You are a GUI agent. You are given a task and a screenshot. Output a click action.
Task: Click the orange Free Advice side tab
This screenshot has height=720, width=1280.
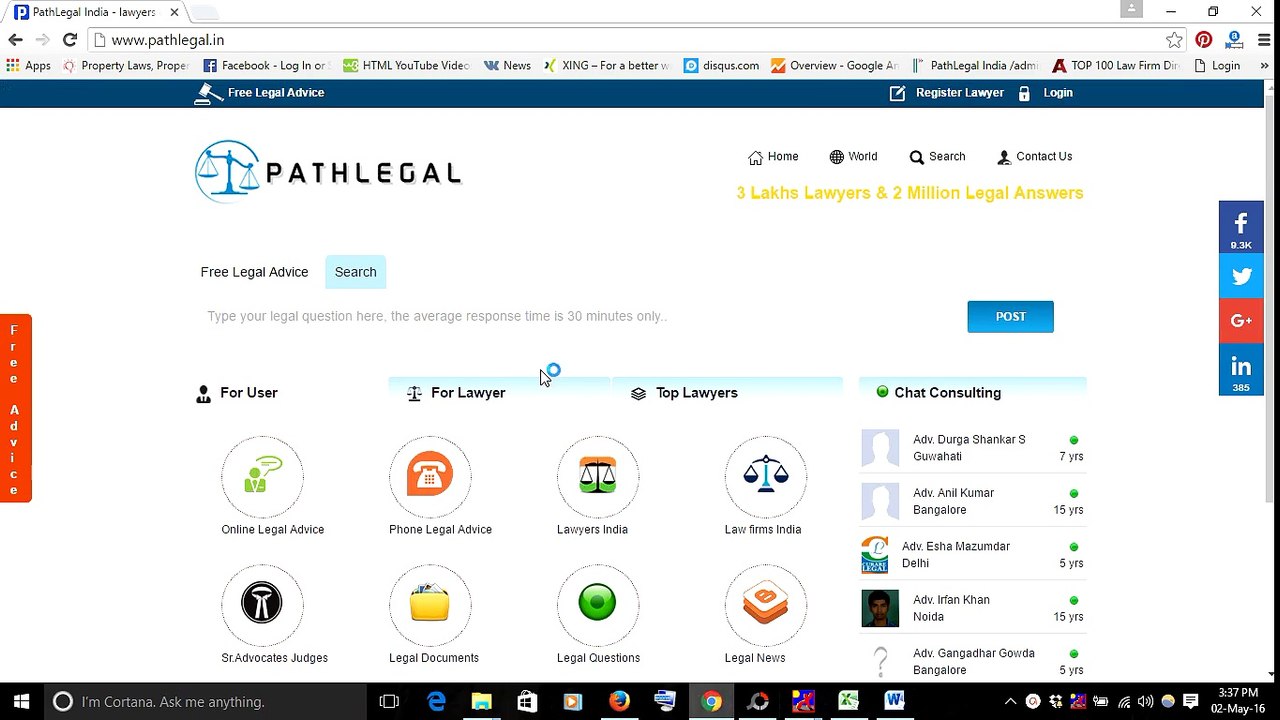[15, 408]
